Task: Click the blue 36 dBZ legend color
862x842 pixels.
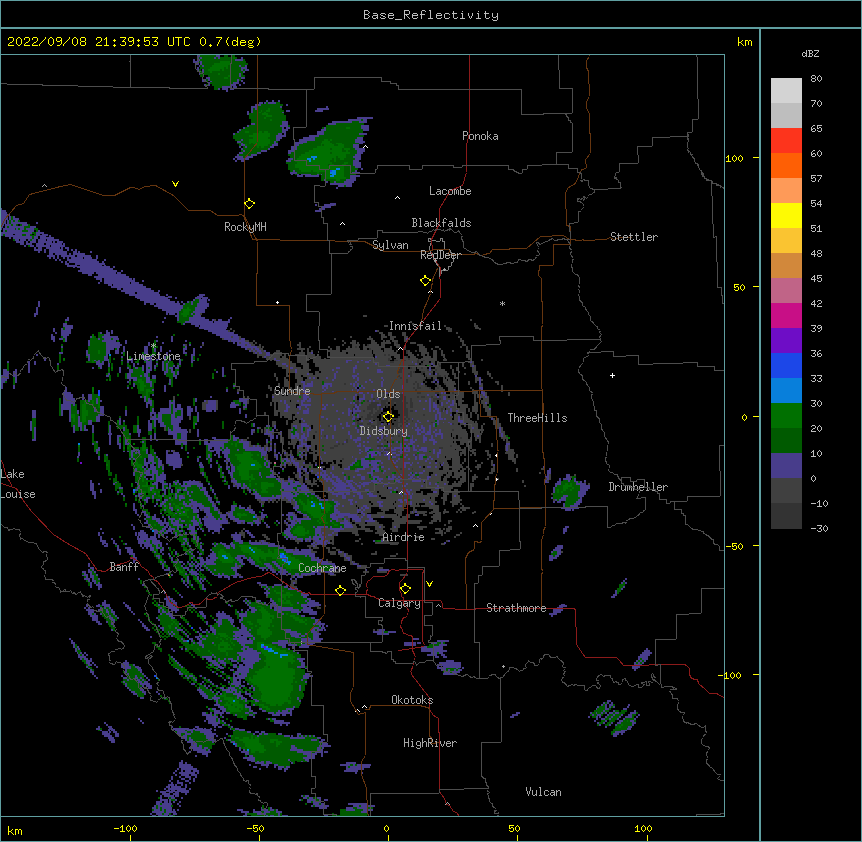Action: 786,365
